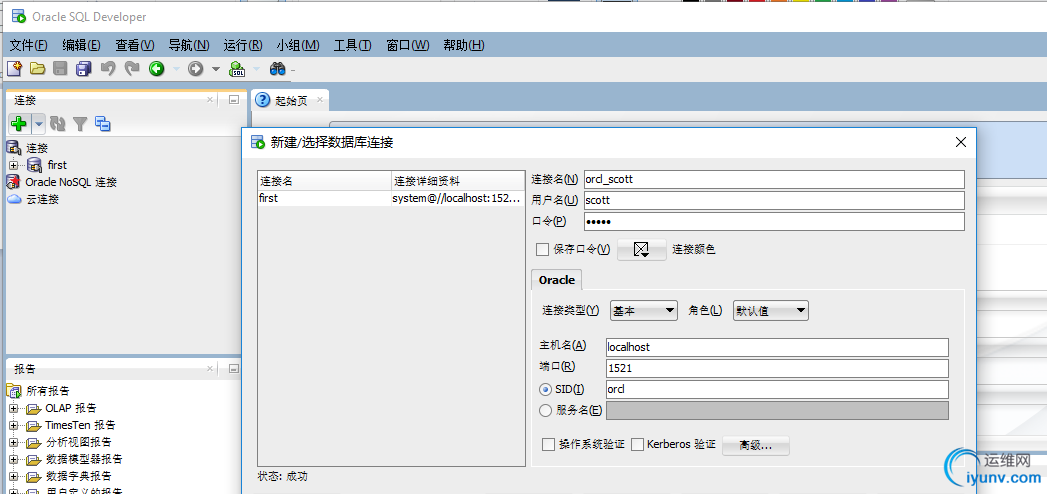This screenshot has height=494, width=1047.
Task: Open the Forward arrow history dropdown
Action: click(x=216, y=69)
